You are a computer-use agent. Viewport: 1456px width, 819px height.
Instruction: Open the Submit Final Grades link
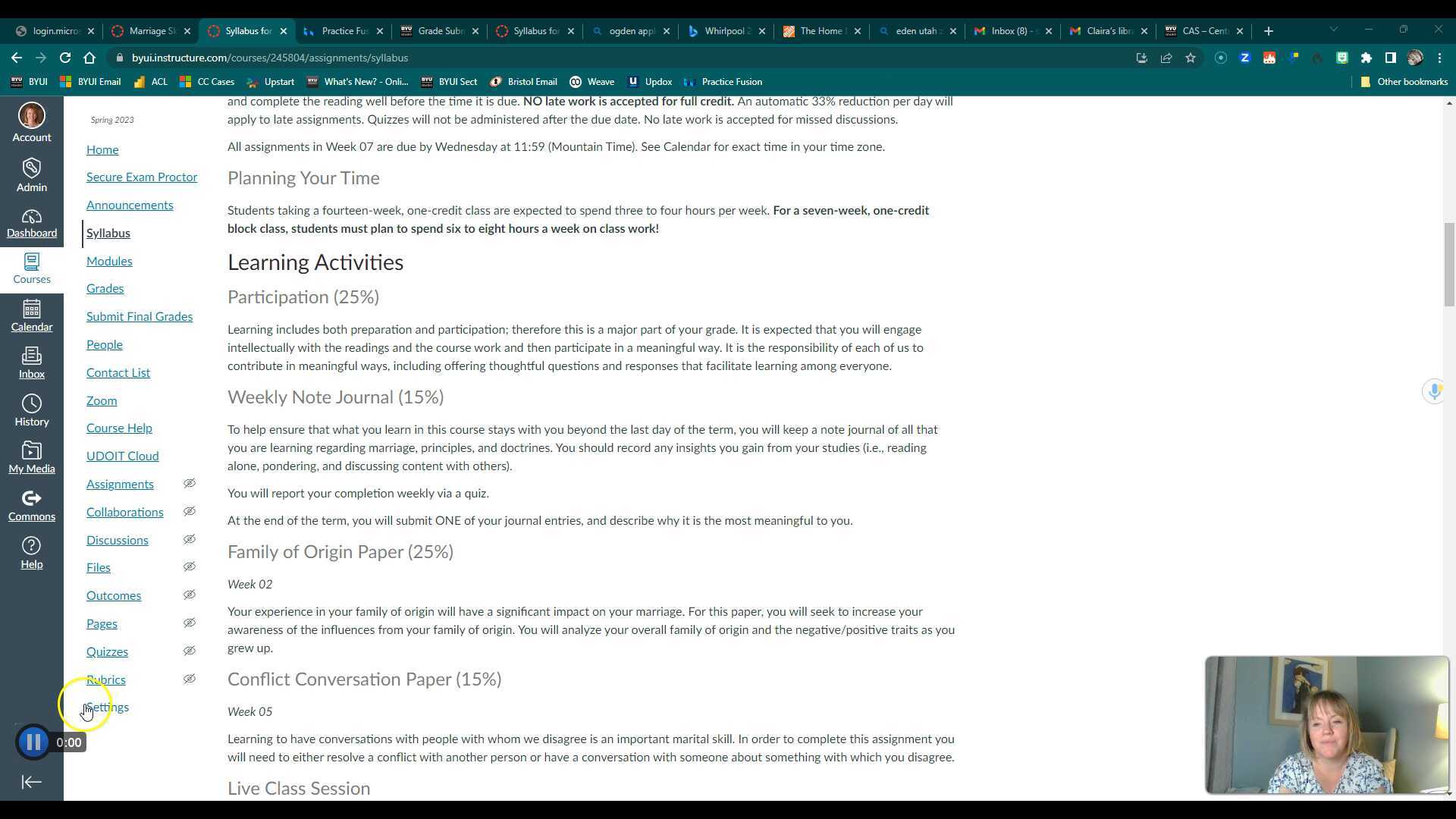point(139,316)
